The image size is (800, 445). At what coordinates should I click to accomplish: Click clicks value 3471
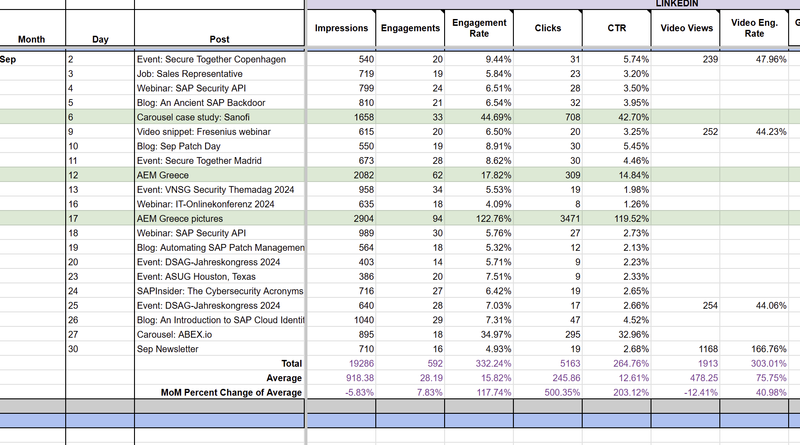point(548,218)
